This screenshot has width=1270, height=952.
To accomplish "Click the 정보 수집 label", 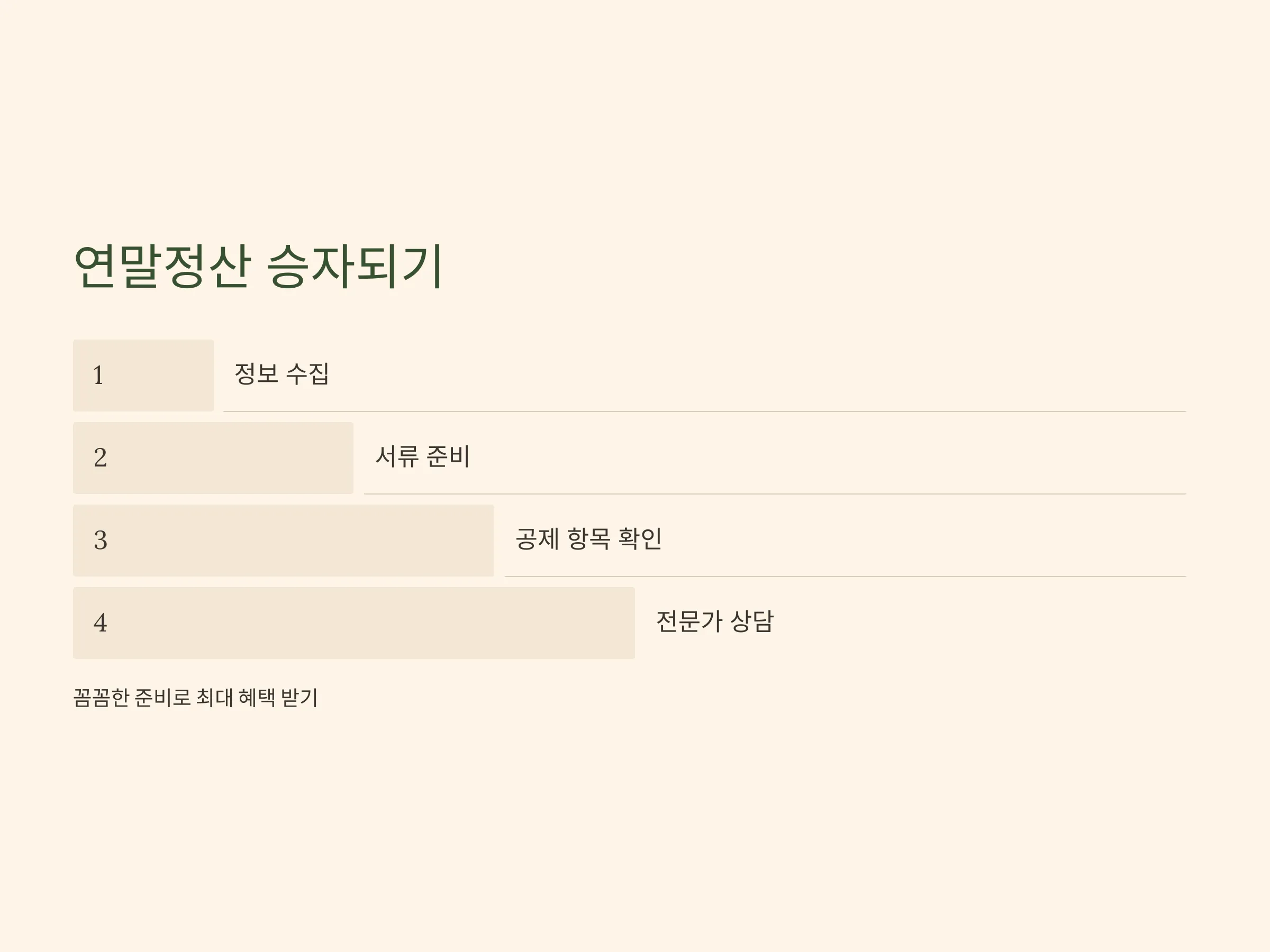I will (282, 374).
